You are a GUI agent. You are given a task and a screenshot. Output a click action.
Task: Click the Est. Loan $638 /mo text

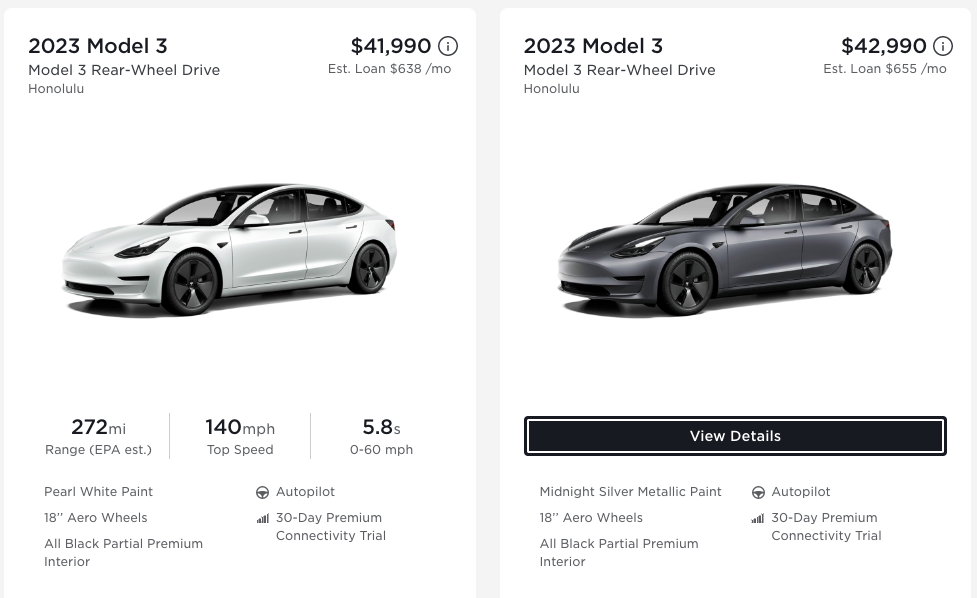point(389,69)
